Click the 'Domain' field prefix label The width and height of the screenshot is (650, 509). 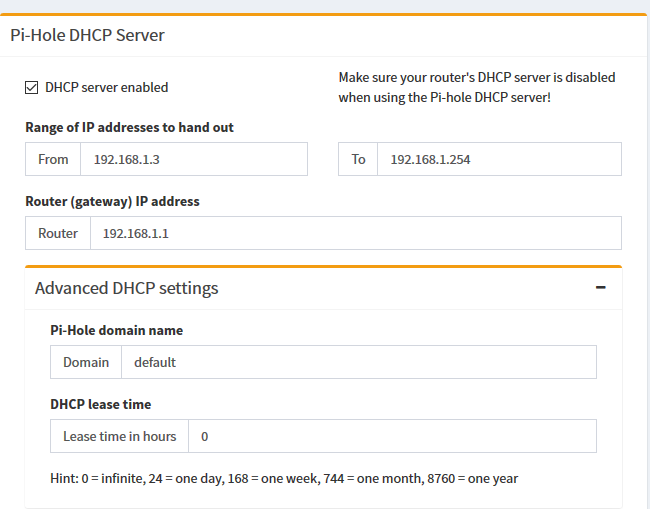(86, 362)
